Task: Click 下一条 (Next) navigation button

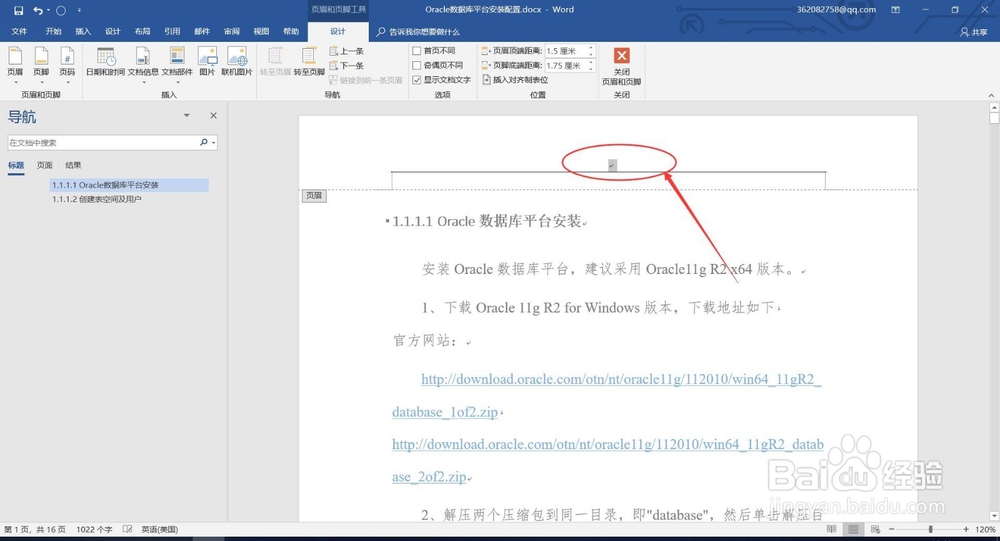Action: coord(347,66)
